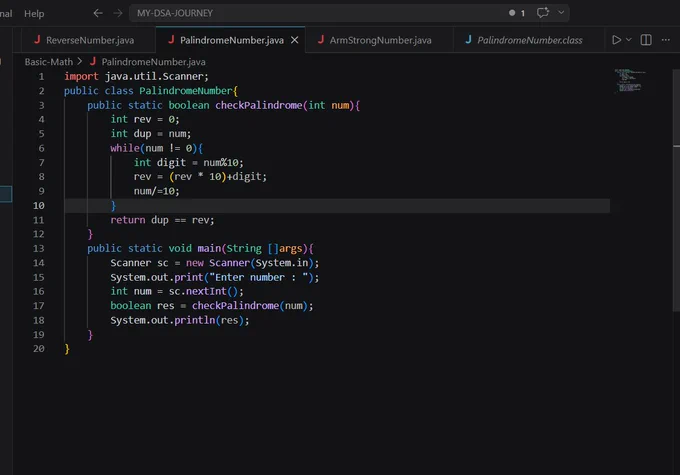Click 'Scanner sc = new Scanner(System.in);' line
680x475 pixels.
click(215, 263)
